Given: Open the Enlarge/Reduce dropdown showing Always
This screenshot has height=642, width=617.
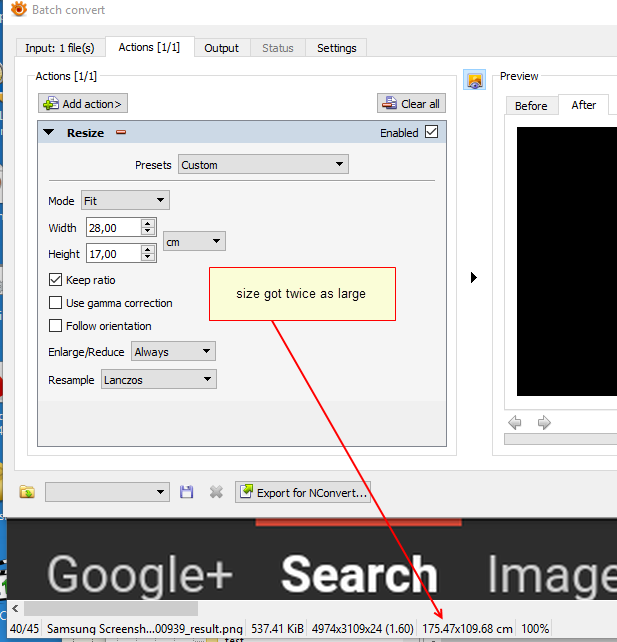Looking at the screenshot, I should pyautogui.click(x=173, y=351).
